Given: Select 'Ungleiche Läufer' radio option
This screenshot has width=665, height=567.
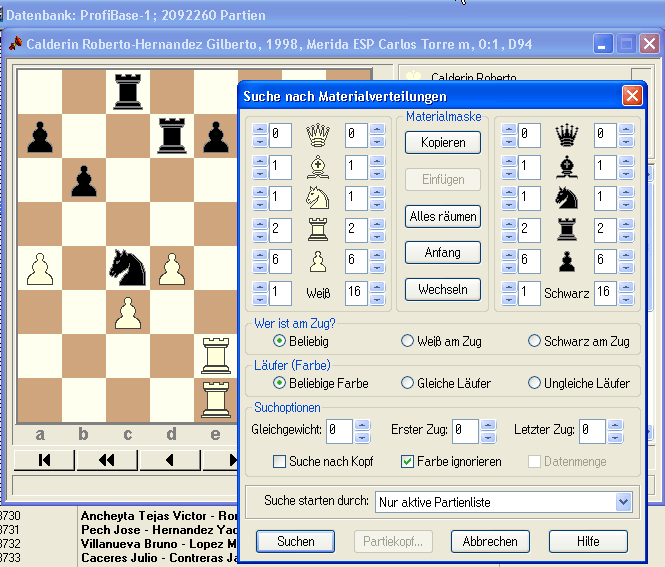Looking at the screenshot, I should 535,383.
